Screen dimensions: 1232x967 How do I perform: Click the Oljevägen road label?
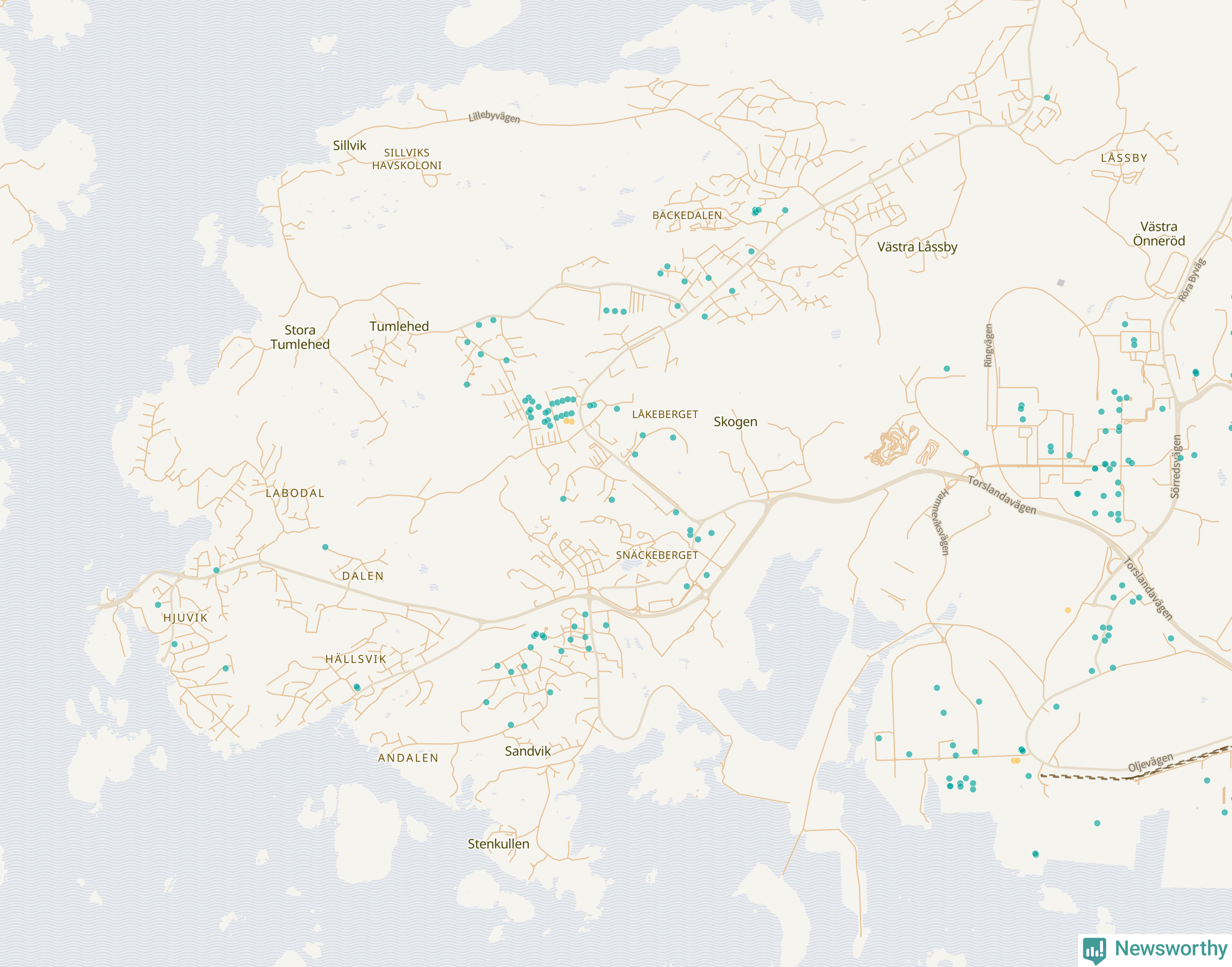click(x=1151, y=762)
